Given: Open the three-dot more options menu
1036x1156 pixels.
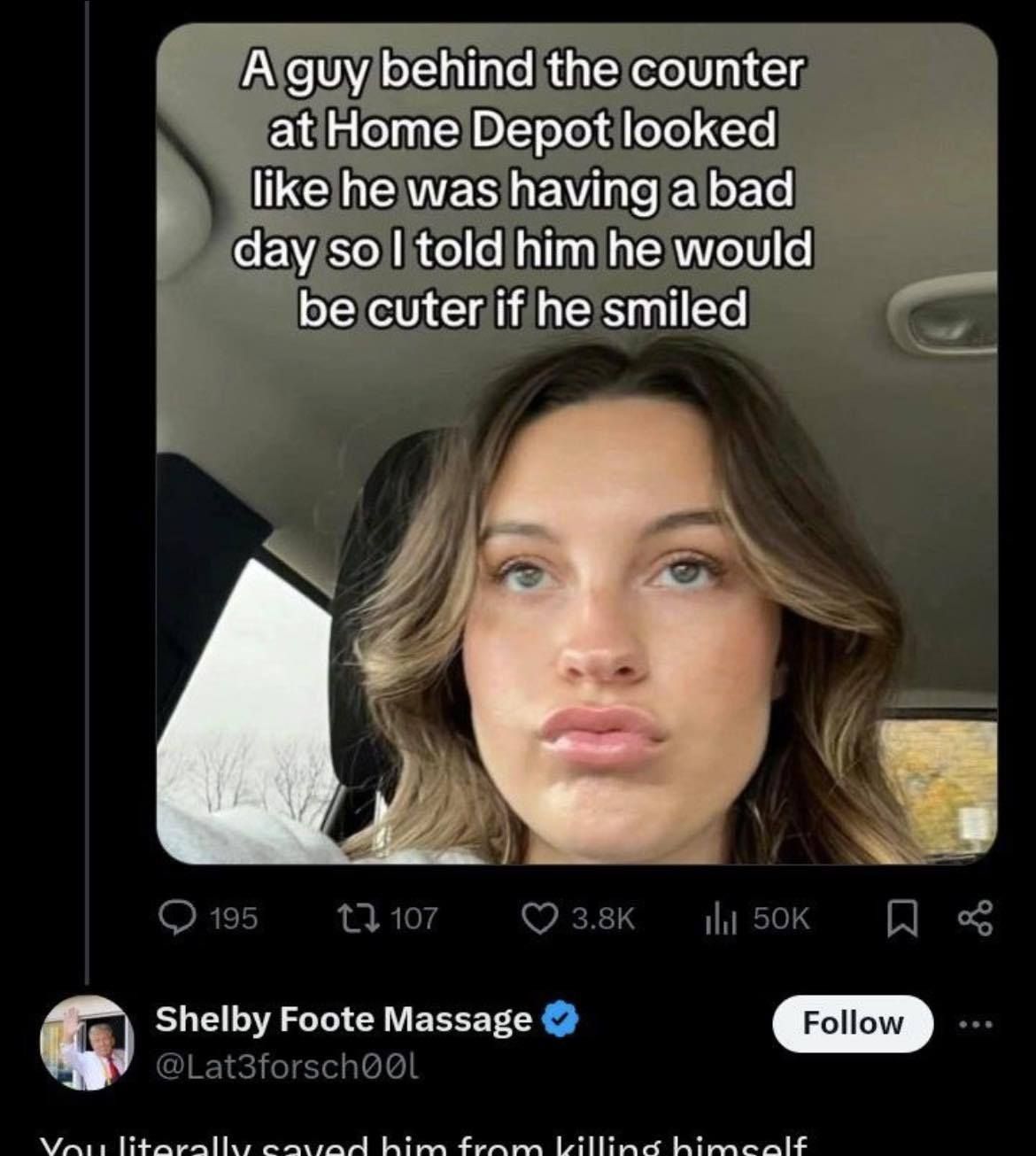Looking at the screenshot, I should 977,1023.
